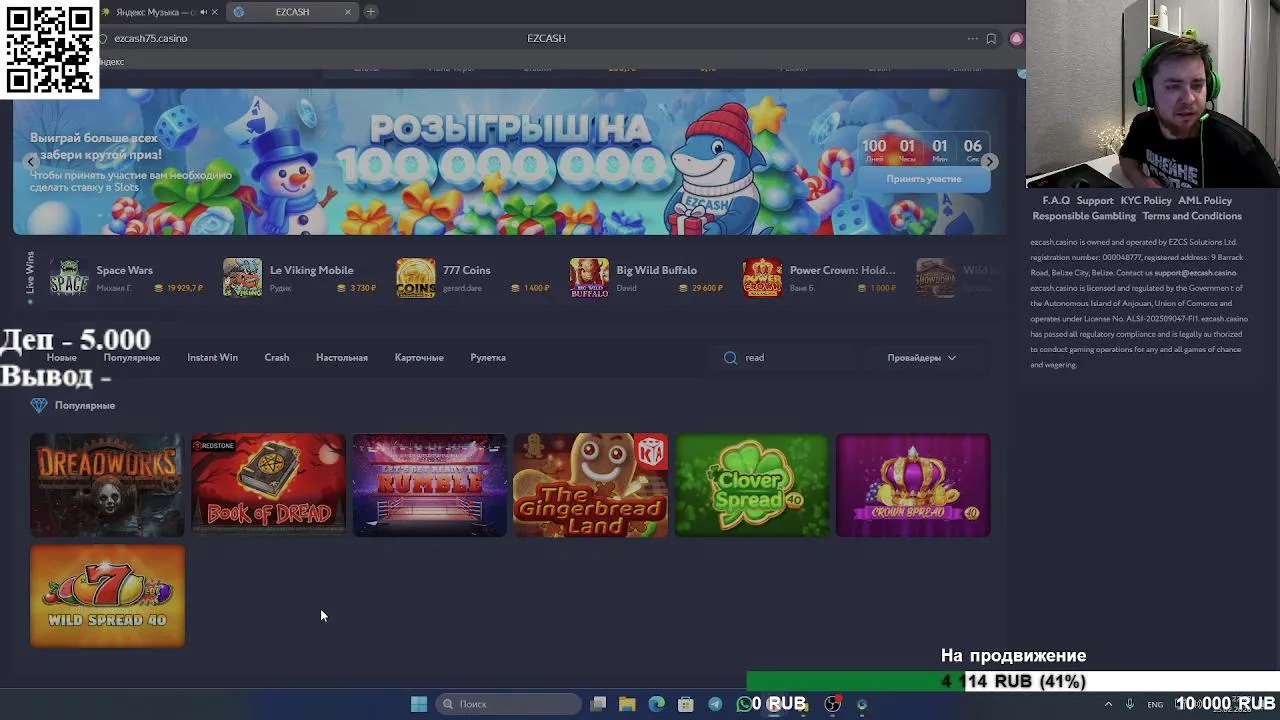The image size is (1280, 720).
Task: Open Task View from the taskbar
Action: 598,704
